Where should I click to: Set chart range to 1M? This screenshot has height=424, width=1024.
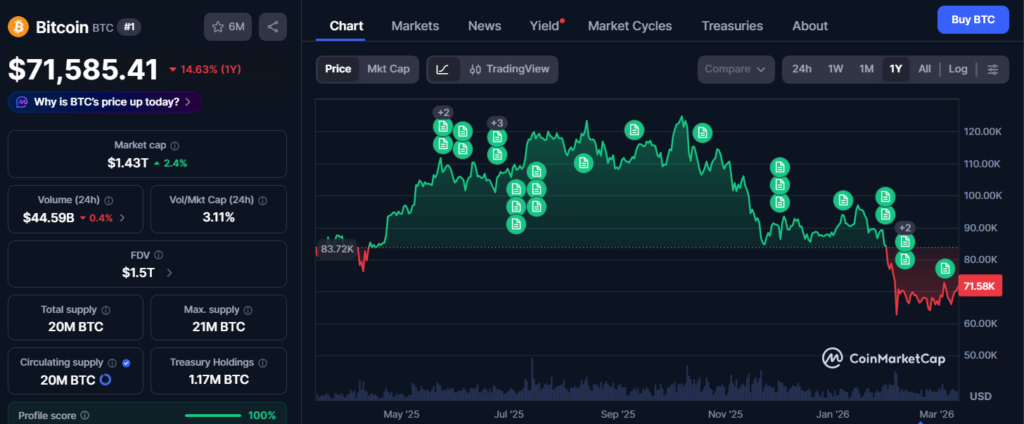coord(866,69)
